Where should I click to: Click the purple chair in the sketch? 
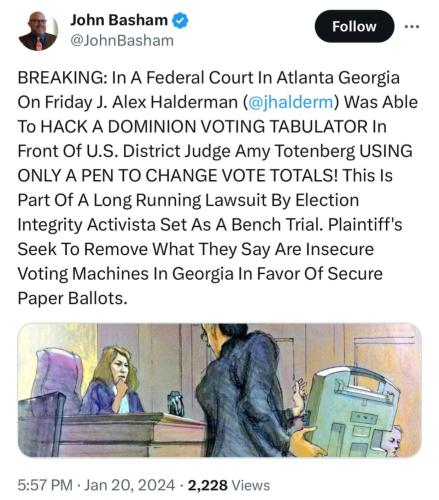(x=57, y=377)
